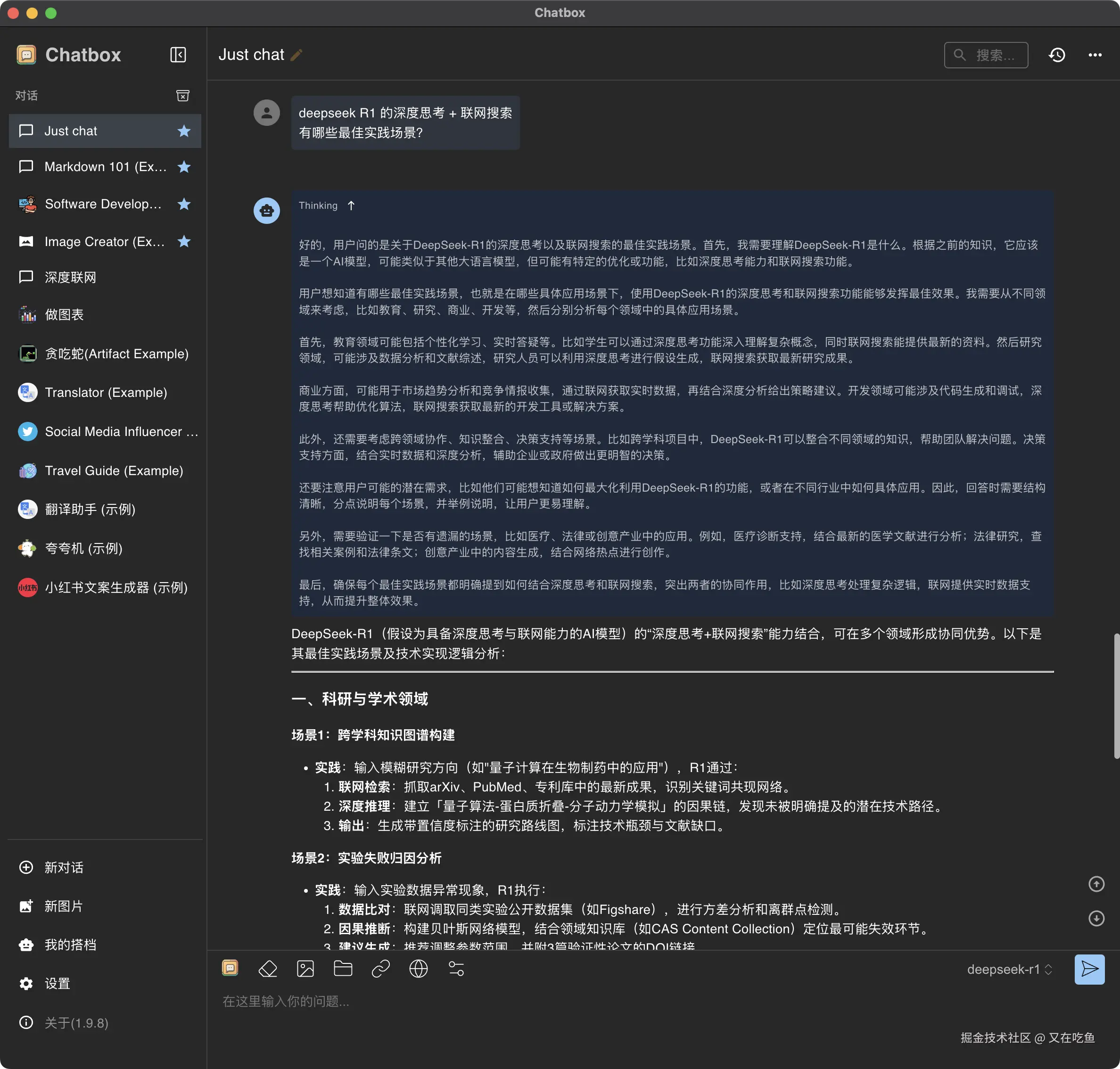The width and height of the screenshot is (1120, 1069).
Task: Open the three-dots more options menu
Action: pos(1095,55)
